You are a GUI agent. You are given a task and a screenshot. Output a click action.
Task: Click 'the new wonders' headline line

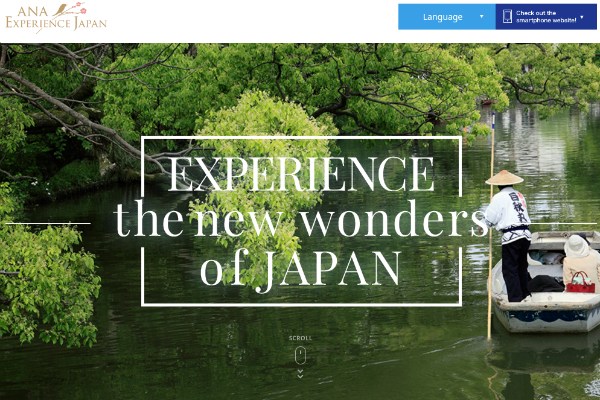pyautogui.click(x=301, y=219)
